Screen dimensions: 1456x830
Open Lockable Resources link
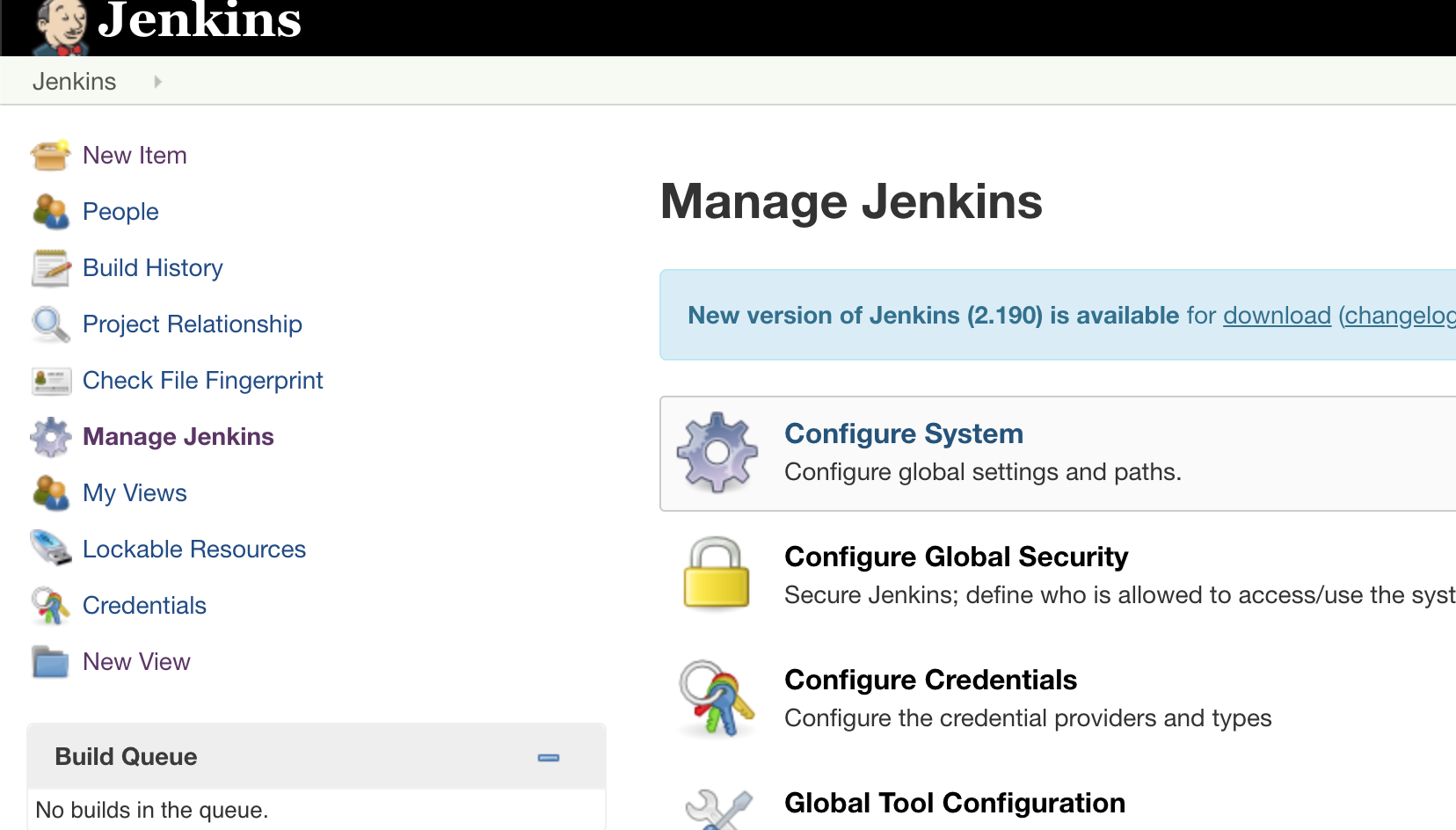[194, 550]
